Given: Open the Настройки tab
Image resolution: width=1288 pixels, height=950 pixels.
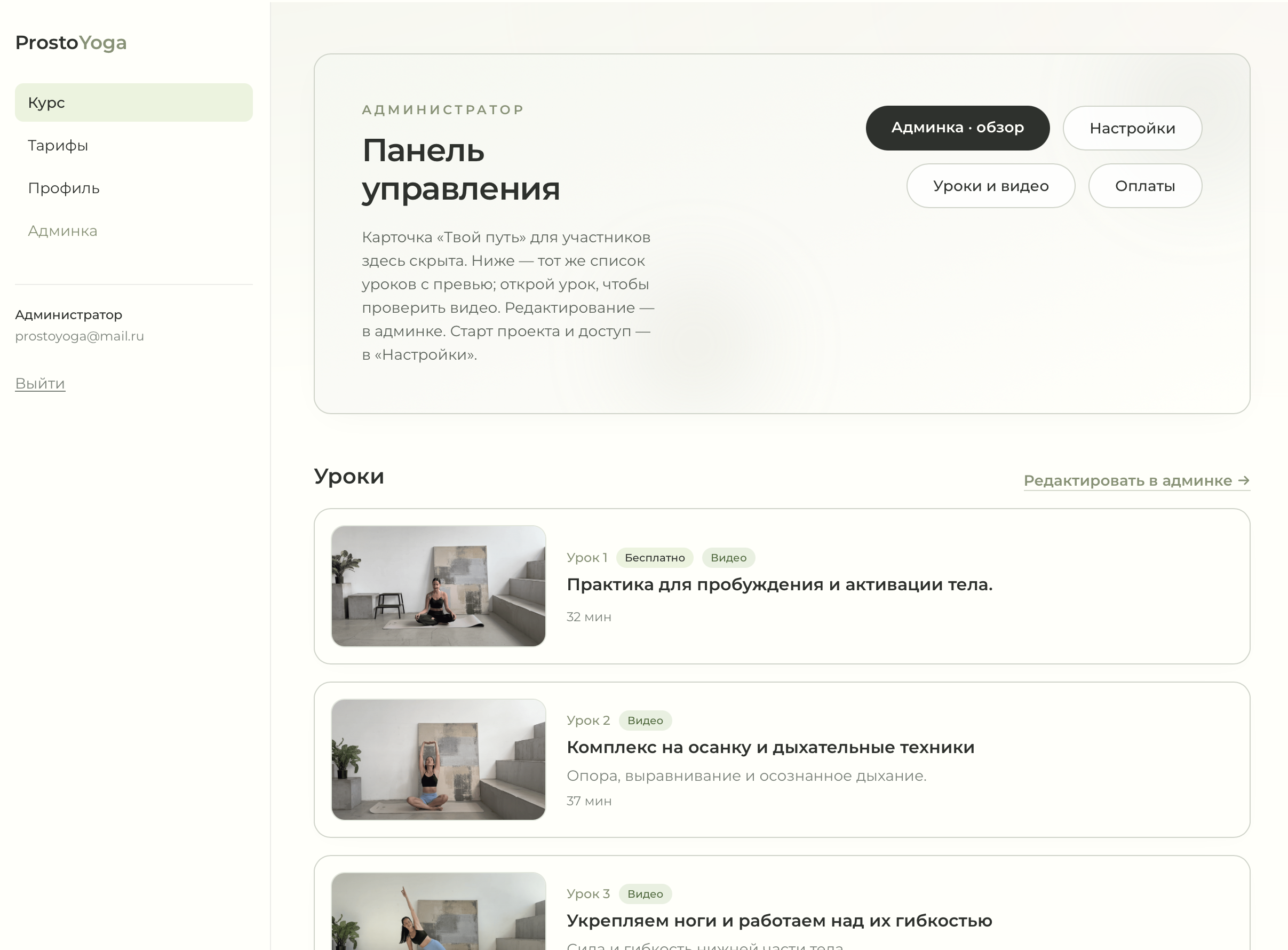Looking at the screenshot, I should coord(1132,128).
